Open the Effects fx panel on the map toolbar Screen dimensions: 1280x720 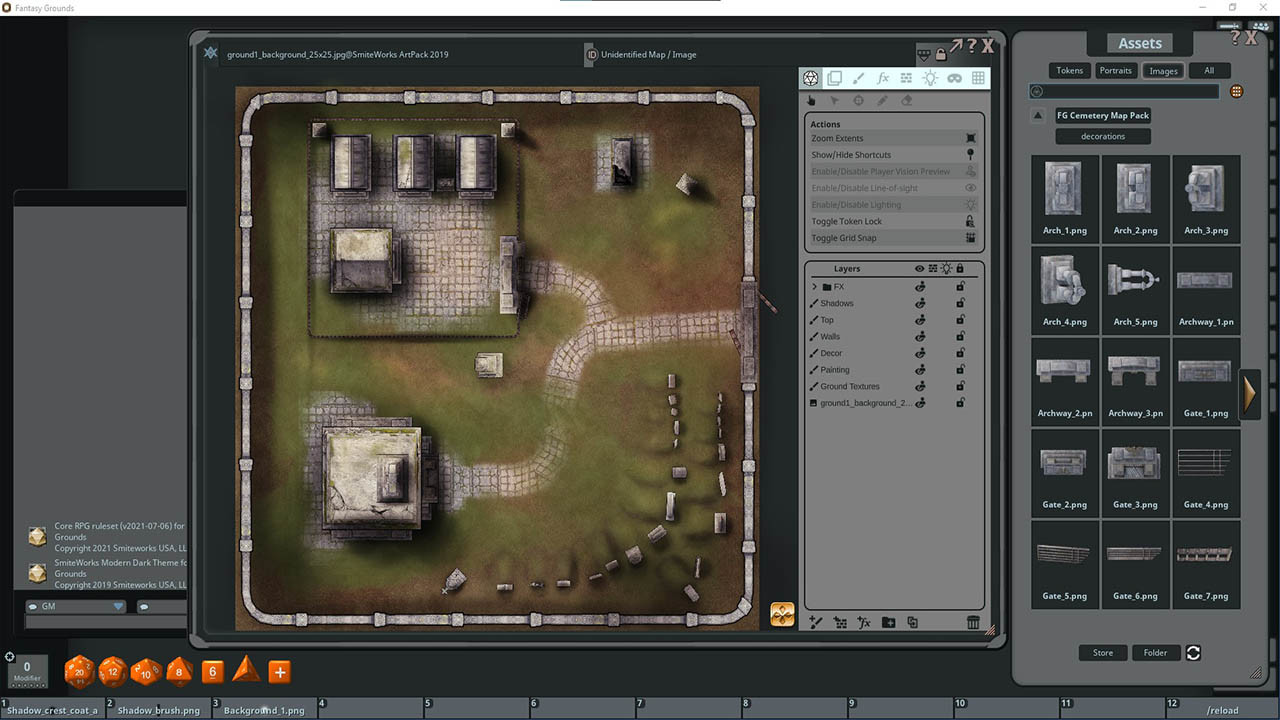(x=881, y=77)
